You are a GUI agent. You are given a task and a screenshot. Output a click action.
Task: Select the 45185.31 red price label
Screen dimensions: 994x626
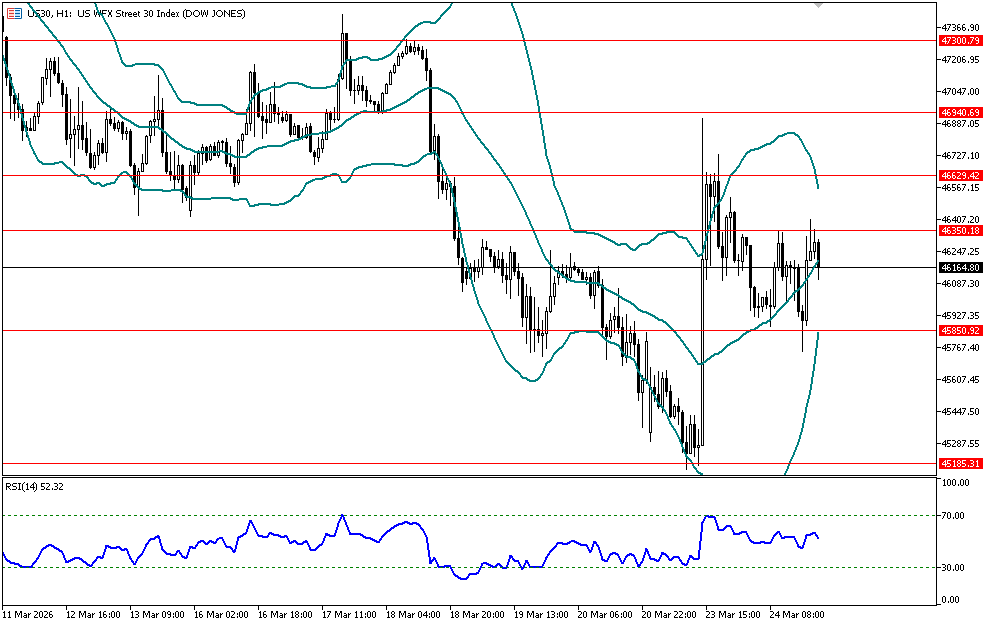coord(959,464)
